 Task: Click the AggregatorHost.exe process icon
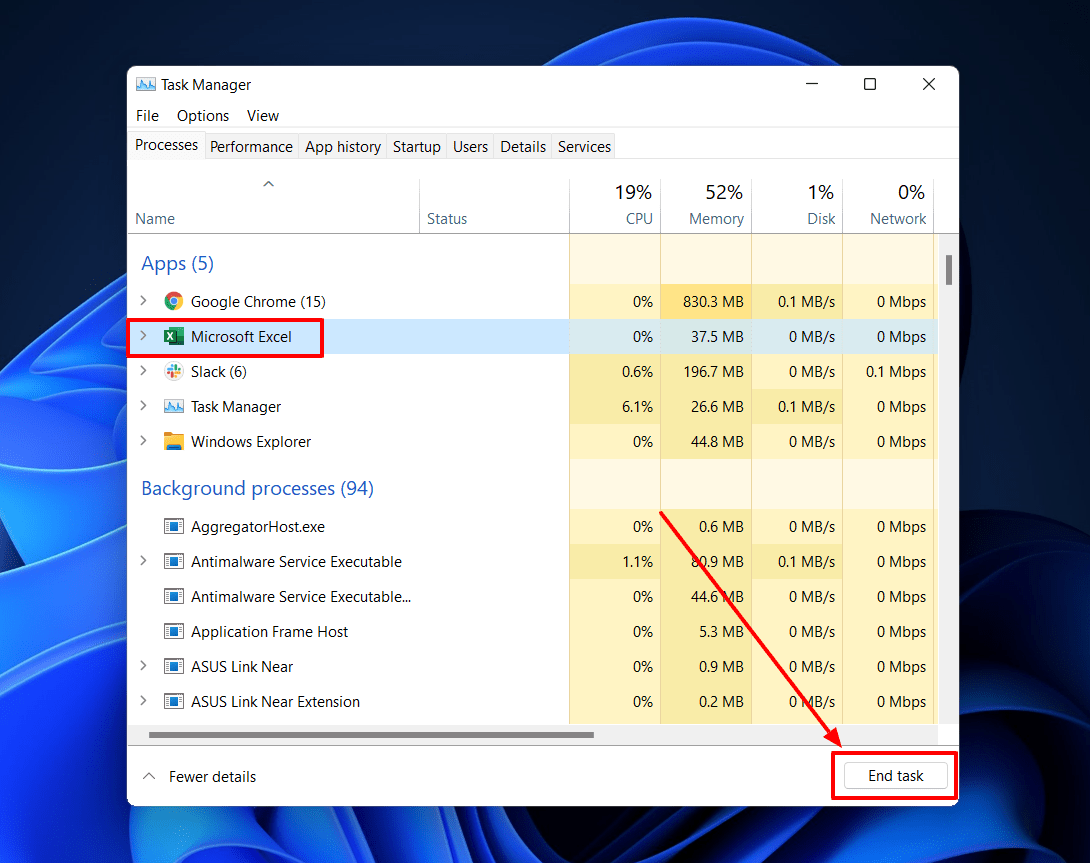(173, 526)
